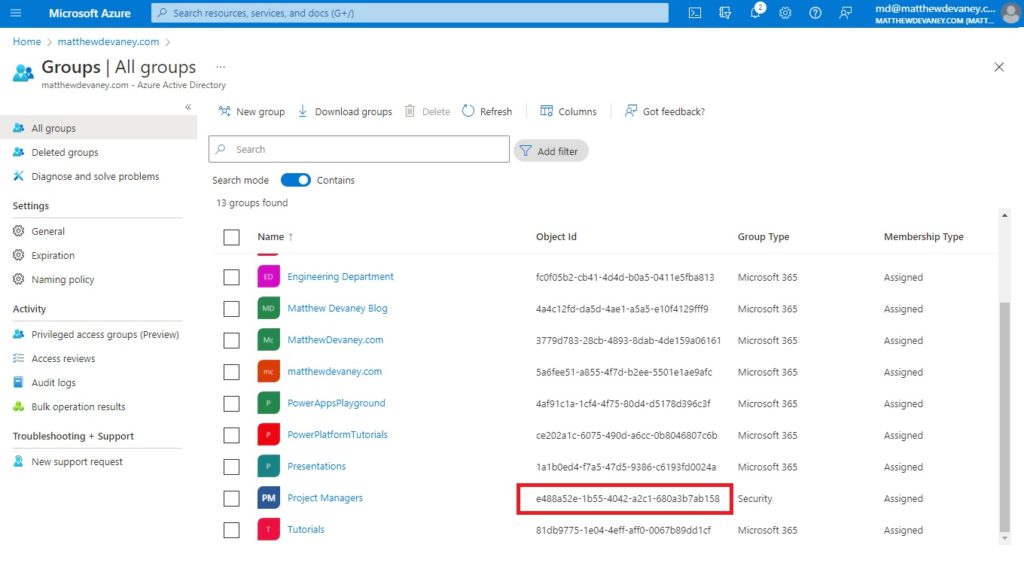1024x569 pixels.
Task: Open Directories and subscriptions filter icon
Action: tap(725, 13)
